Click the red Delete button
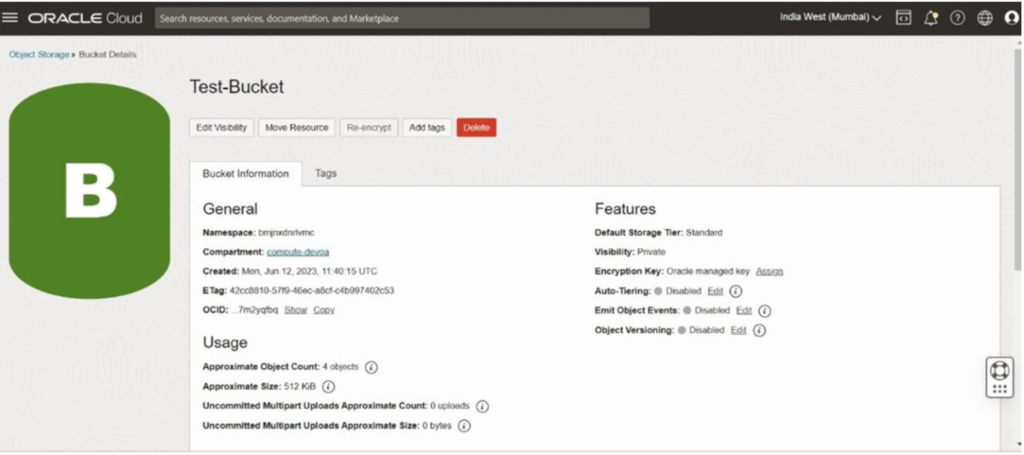1024x455 pixels. click(476, 128)
